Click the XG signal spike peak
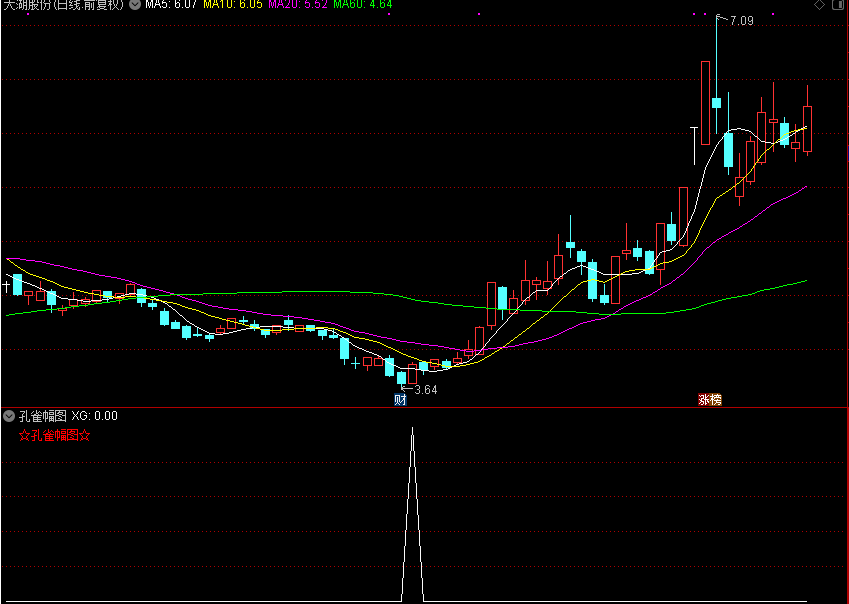This screenshot has width=849, height=604. coord(413,429)
